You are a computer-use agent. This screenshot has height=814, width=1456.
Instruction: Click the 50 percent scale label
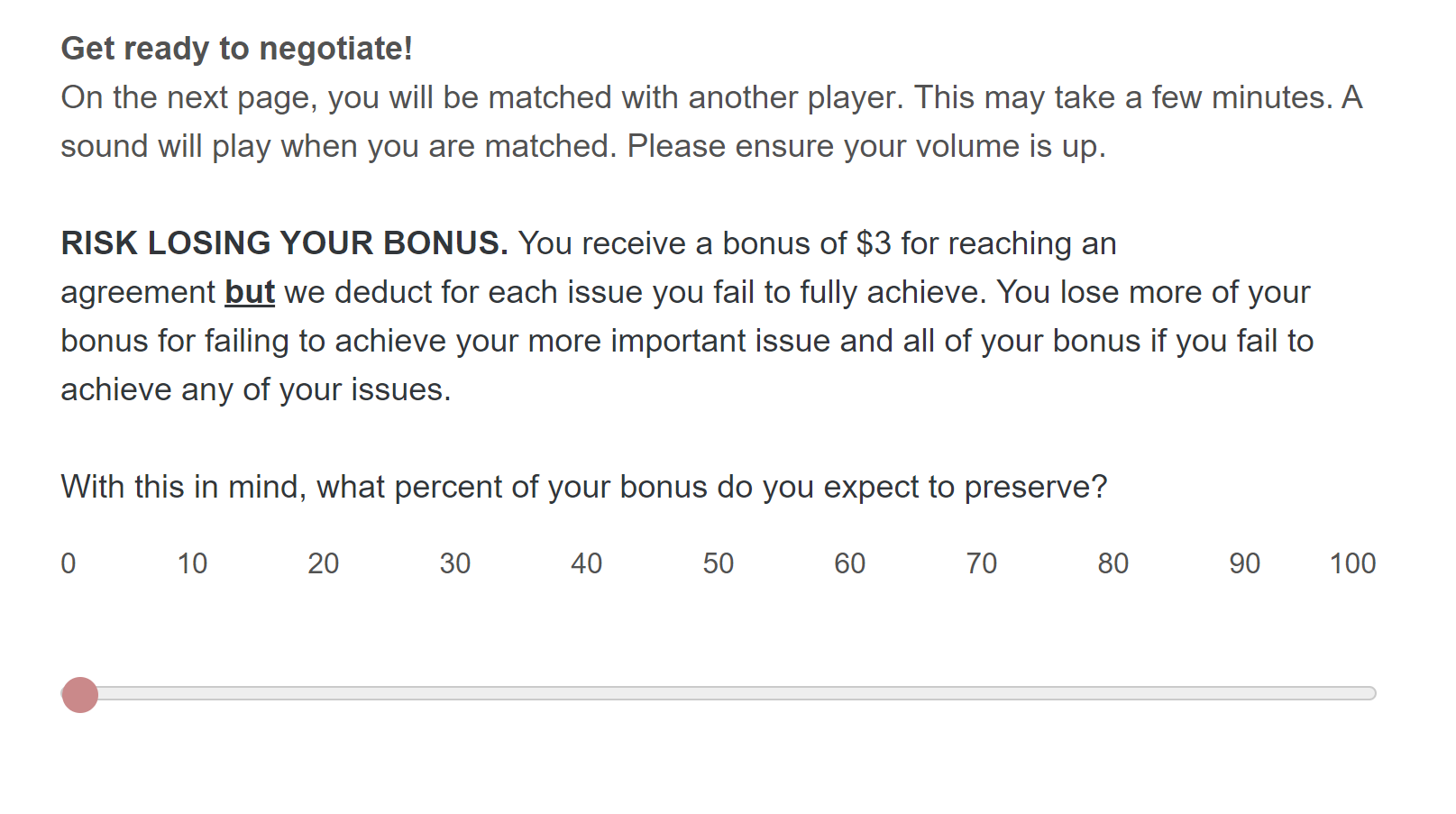pos(719,563)
